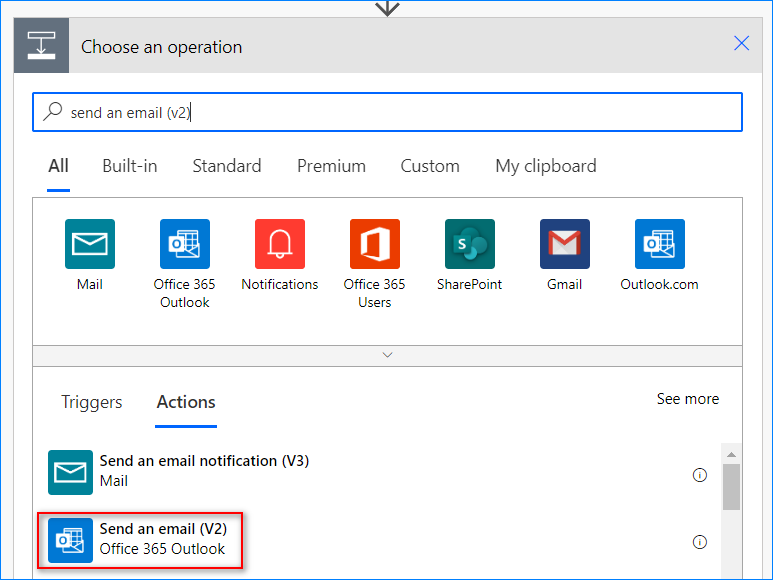Click the Outlook.com connector label
Viewport: 773px width, 580px height.
660,284
